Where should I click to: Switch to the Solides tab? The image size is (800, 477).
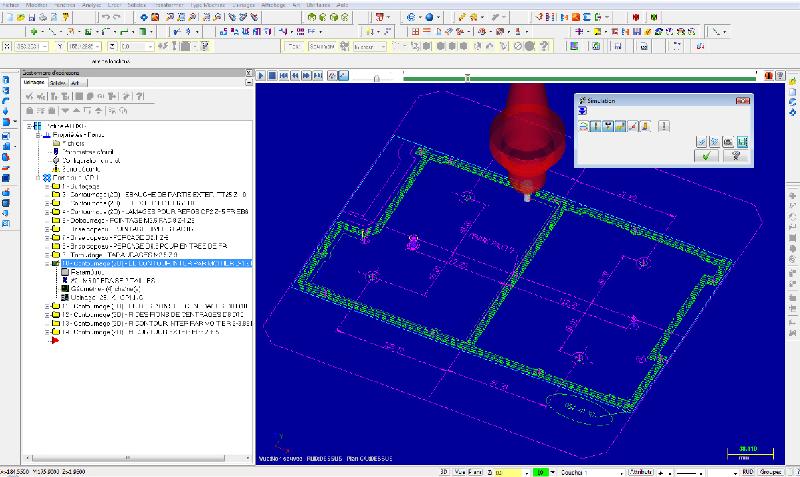pyautogui.click(x=58, y=83)
